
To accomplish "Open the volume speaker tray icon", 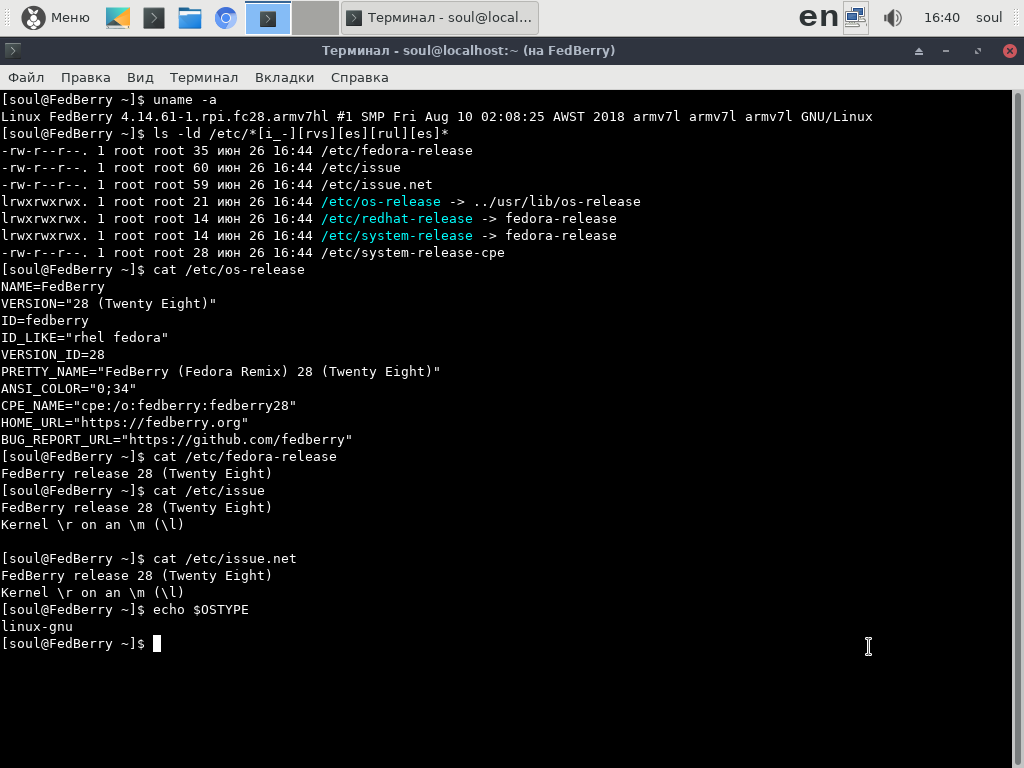I will 893,18.
